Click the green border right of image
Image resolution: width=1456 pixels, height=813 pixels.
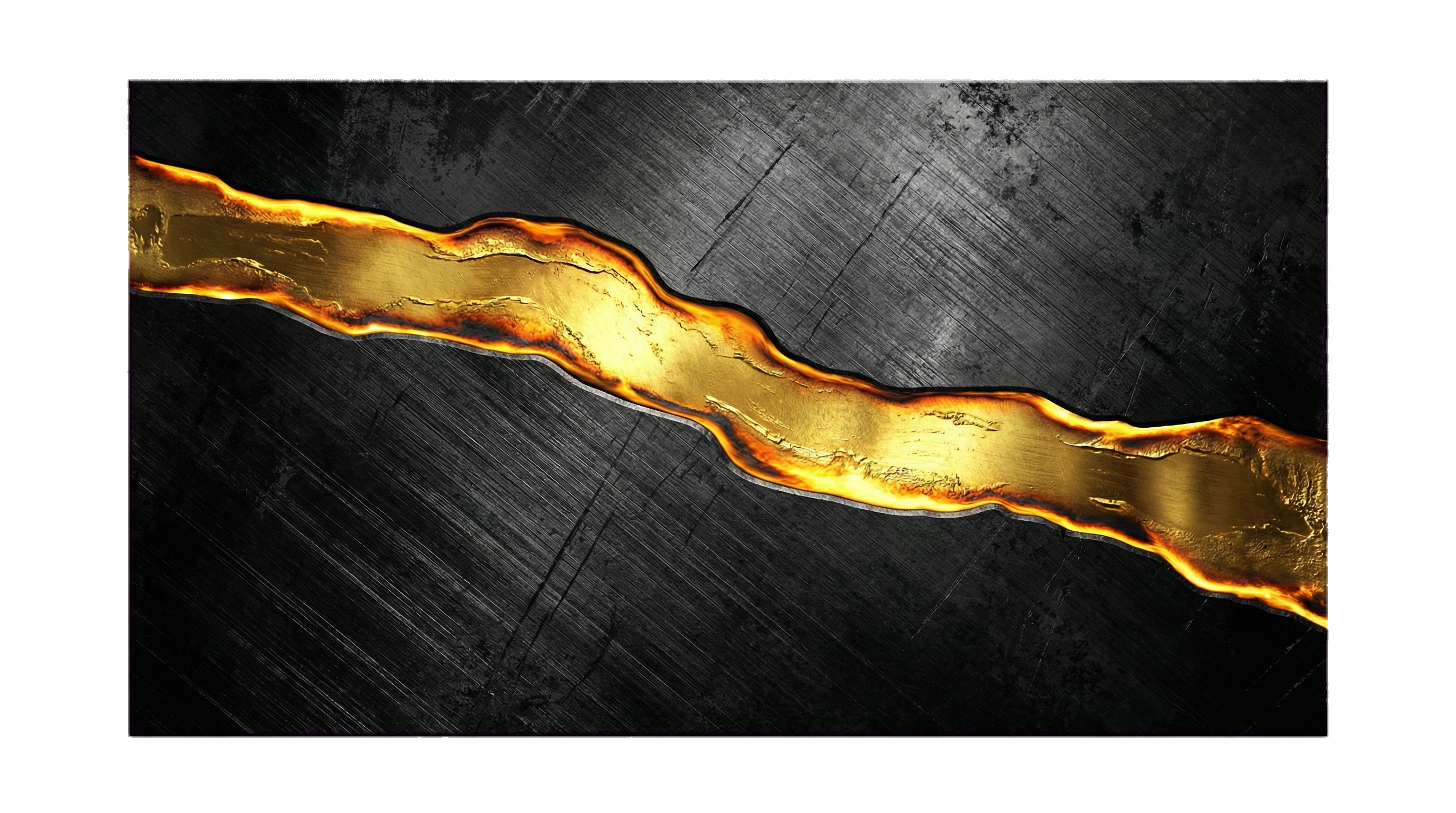click(1391, 407)
